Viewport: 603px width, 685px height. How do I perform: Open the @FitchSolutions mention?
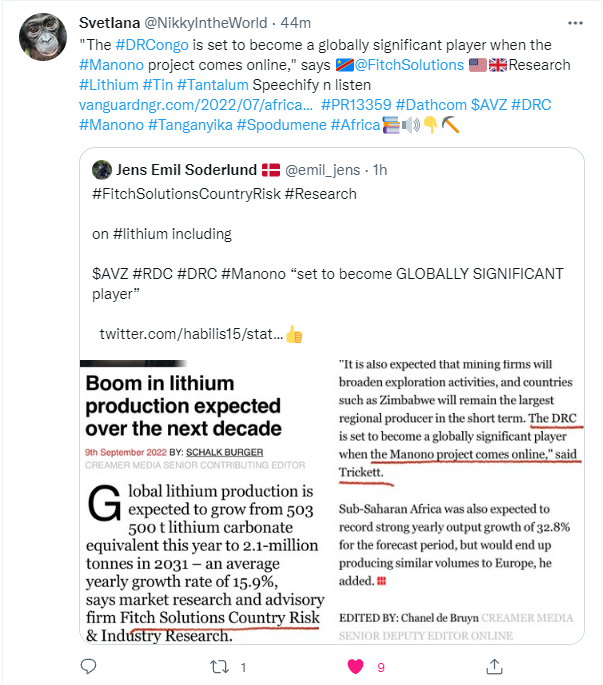pyautogui.click(x=409, y=65)
